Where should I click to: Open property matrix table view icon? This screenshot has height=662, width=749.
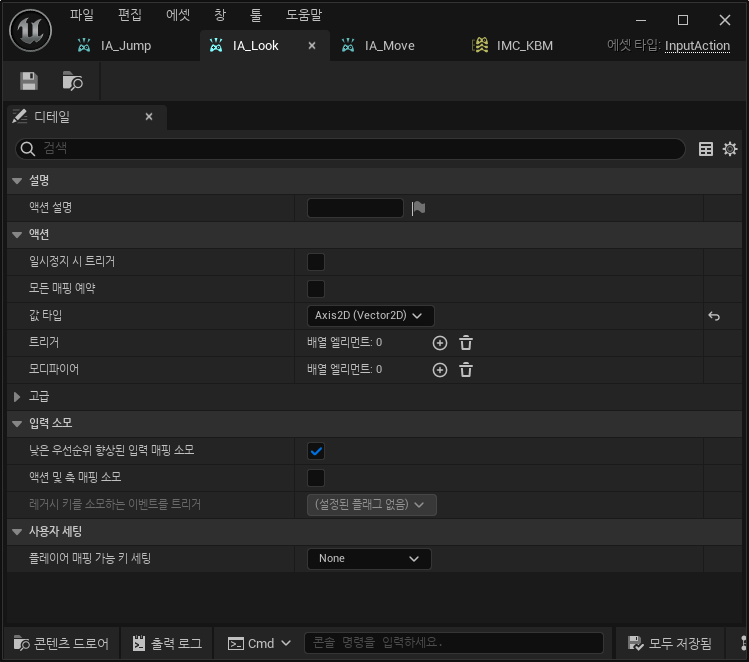pyautogui.click(x=706, y=149)
